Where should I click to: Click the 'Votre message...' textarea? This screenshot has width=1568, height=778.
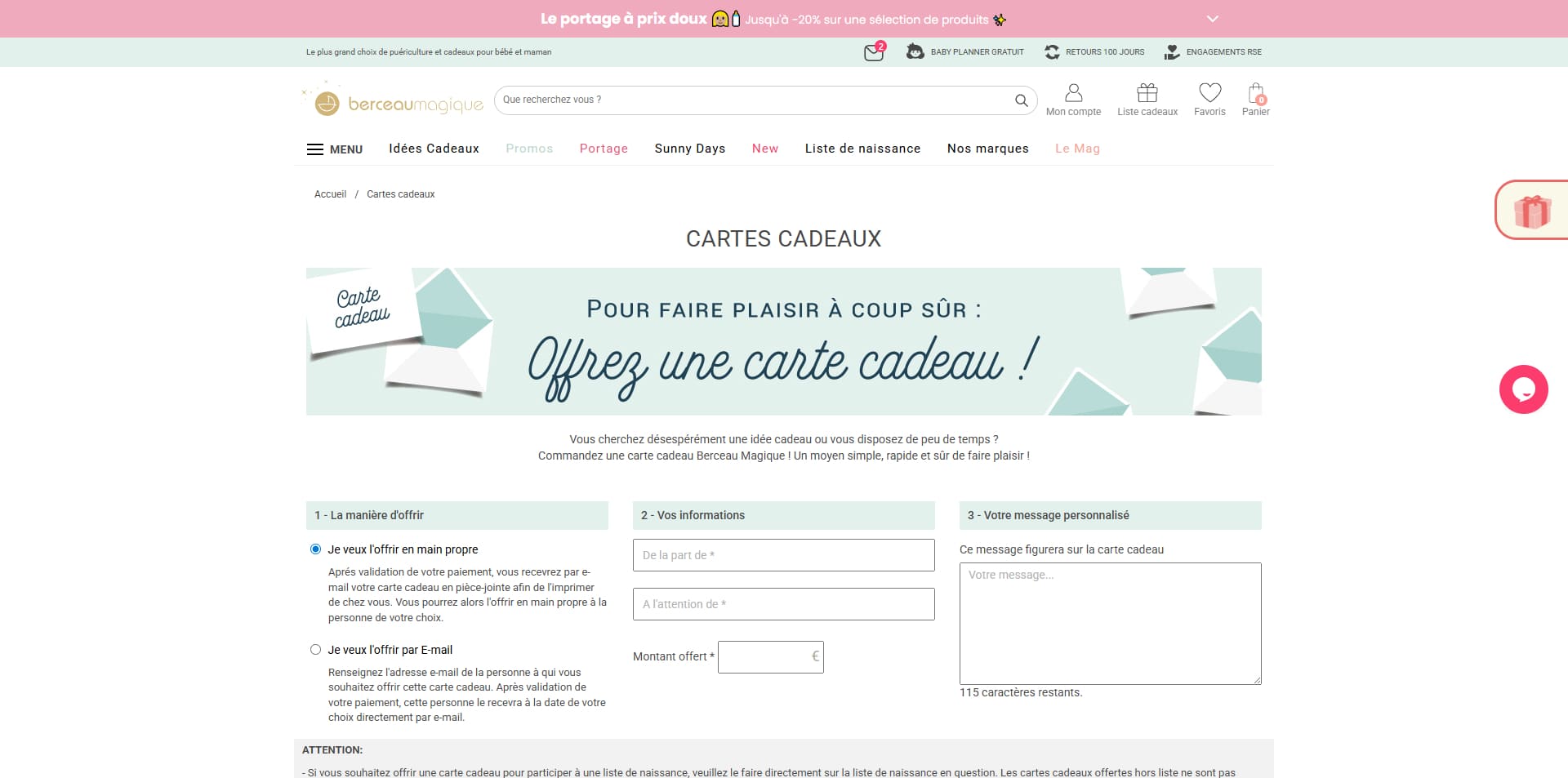tap(1110, 624)
